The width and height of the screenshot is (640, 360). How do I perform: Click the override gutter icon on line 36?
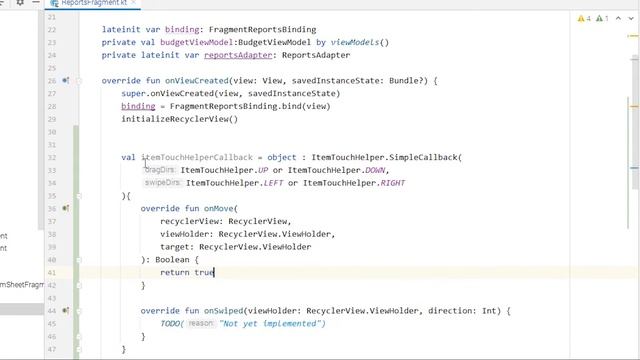pyautogui.click(x=65, y=208)
